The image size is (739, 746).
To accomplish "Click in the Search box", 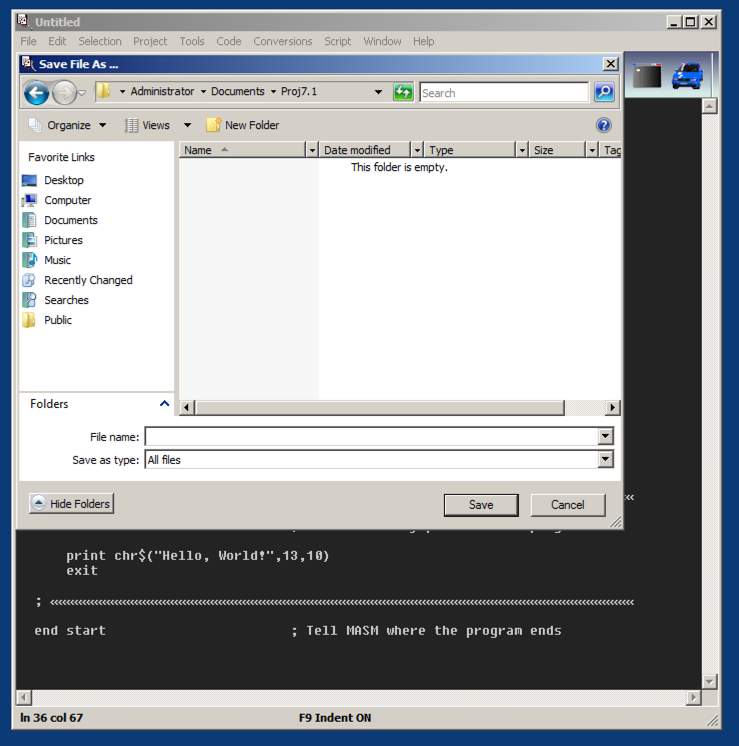I will tap(504, 93).
